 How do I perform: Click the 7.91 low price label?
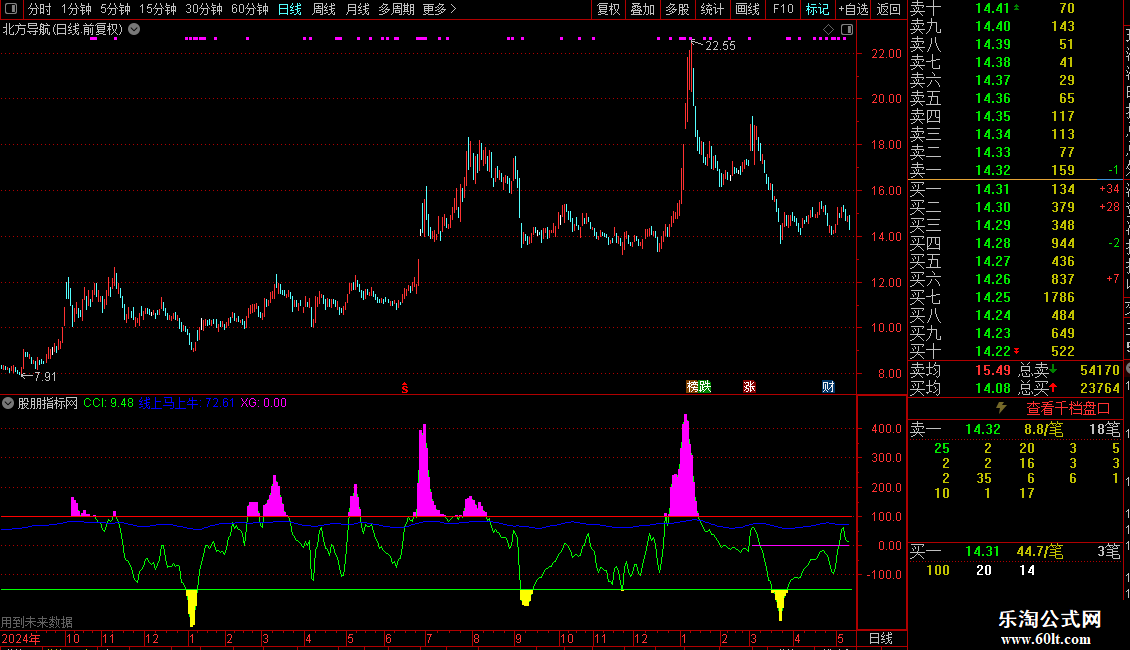pos(45,376)
